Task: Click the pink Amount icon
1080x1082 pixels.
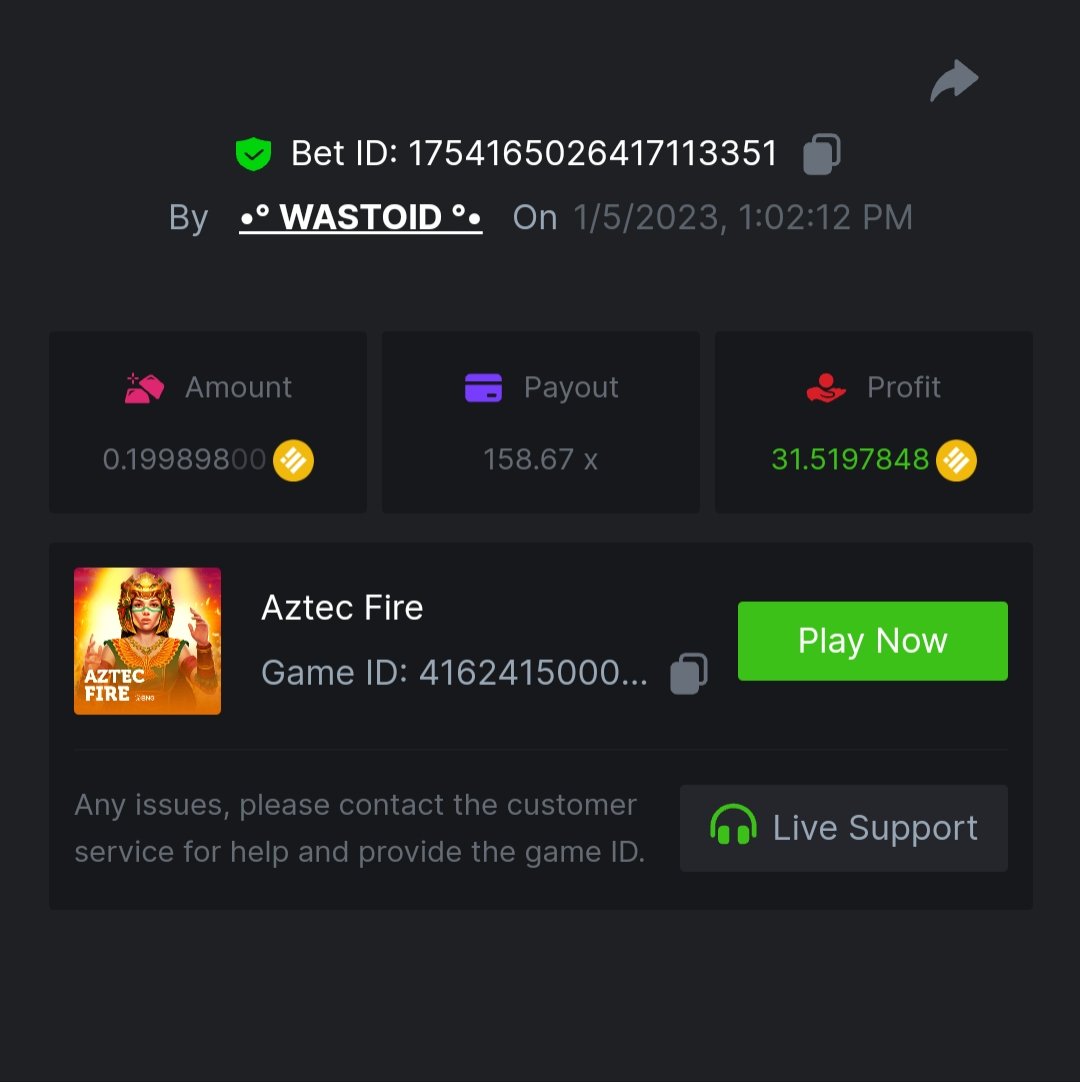Action: [144, 388]
